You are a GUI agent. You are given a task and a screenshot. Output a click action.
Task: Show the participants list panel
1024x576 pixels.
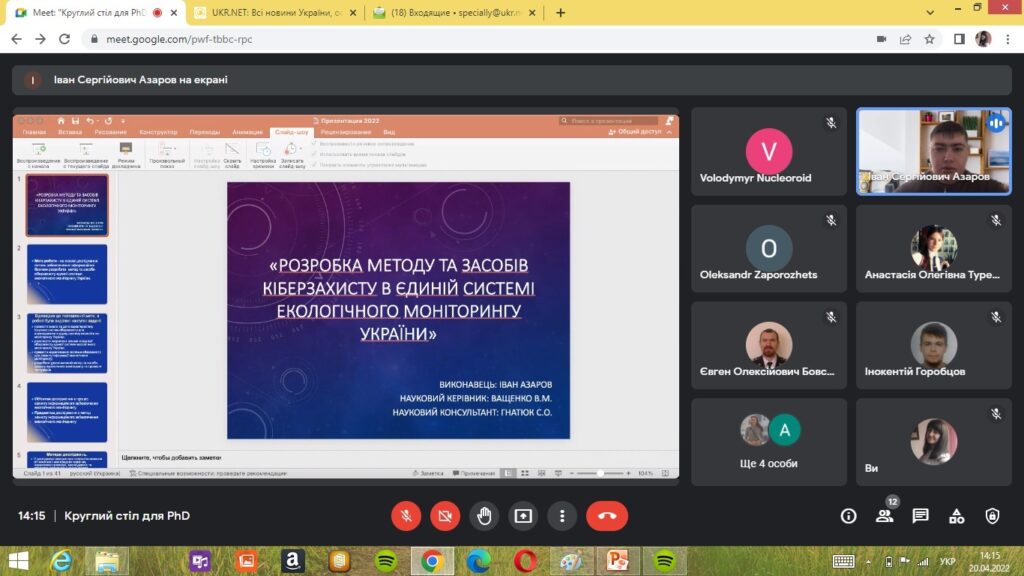coord(884,516)
